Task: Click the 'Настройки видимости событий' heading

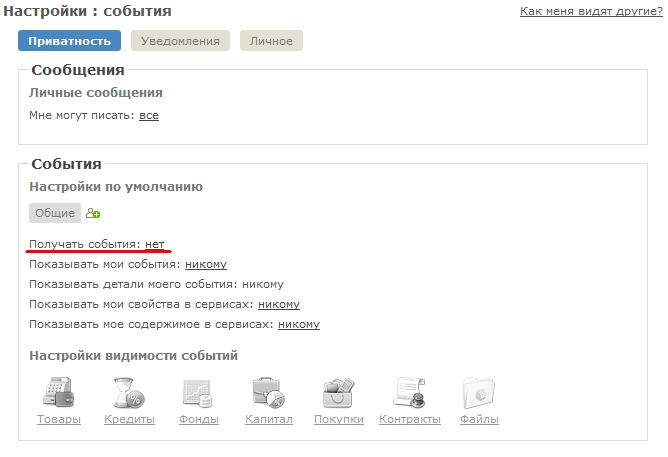Action: click(x=133, y=356)
